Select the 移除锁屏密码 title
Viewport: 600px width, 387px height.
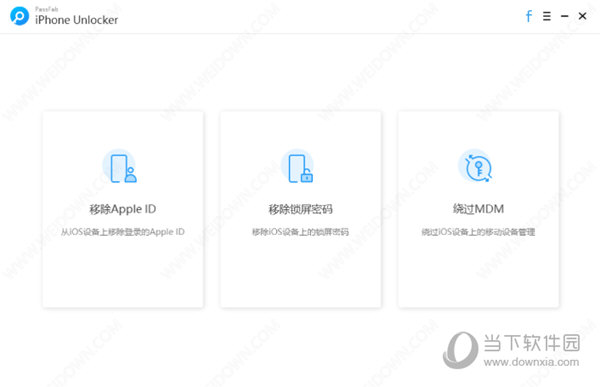click(300, 209)
